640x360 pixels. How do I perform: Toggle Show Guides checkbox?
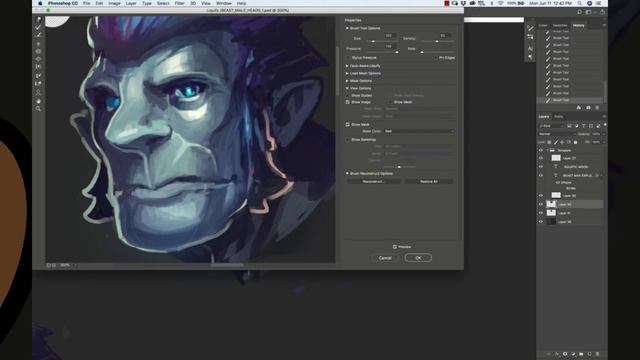click(348, 96)
